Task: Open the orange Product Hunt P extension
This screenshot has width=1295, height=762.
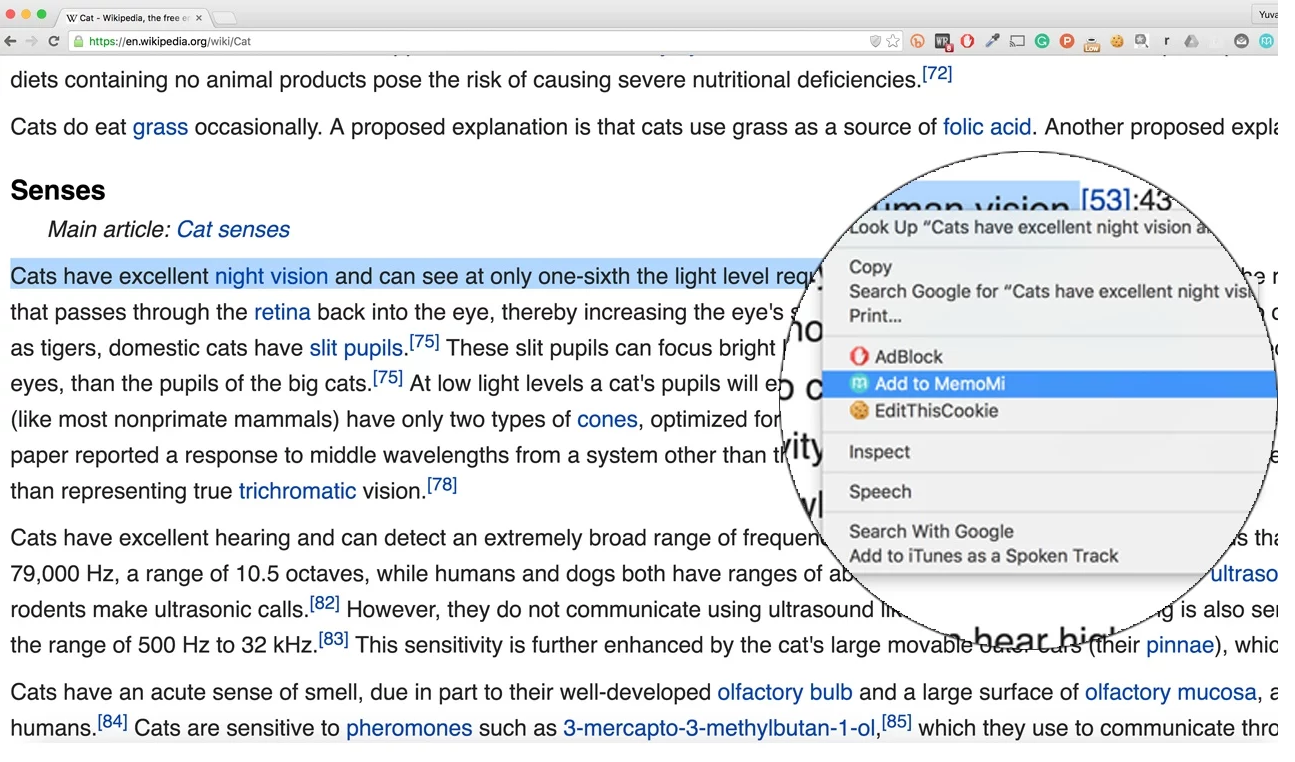Action: tap(1067, 41)
